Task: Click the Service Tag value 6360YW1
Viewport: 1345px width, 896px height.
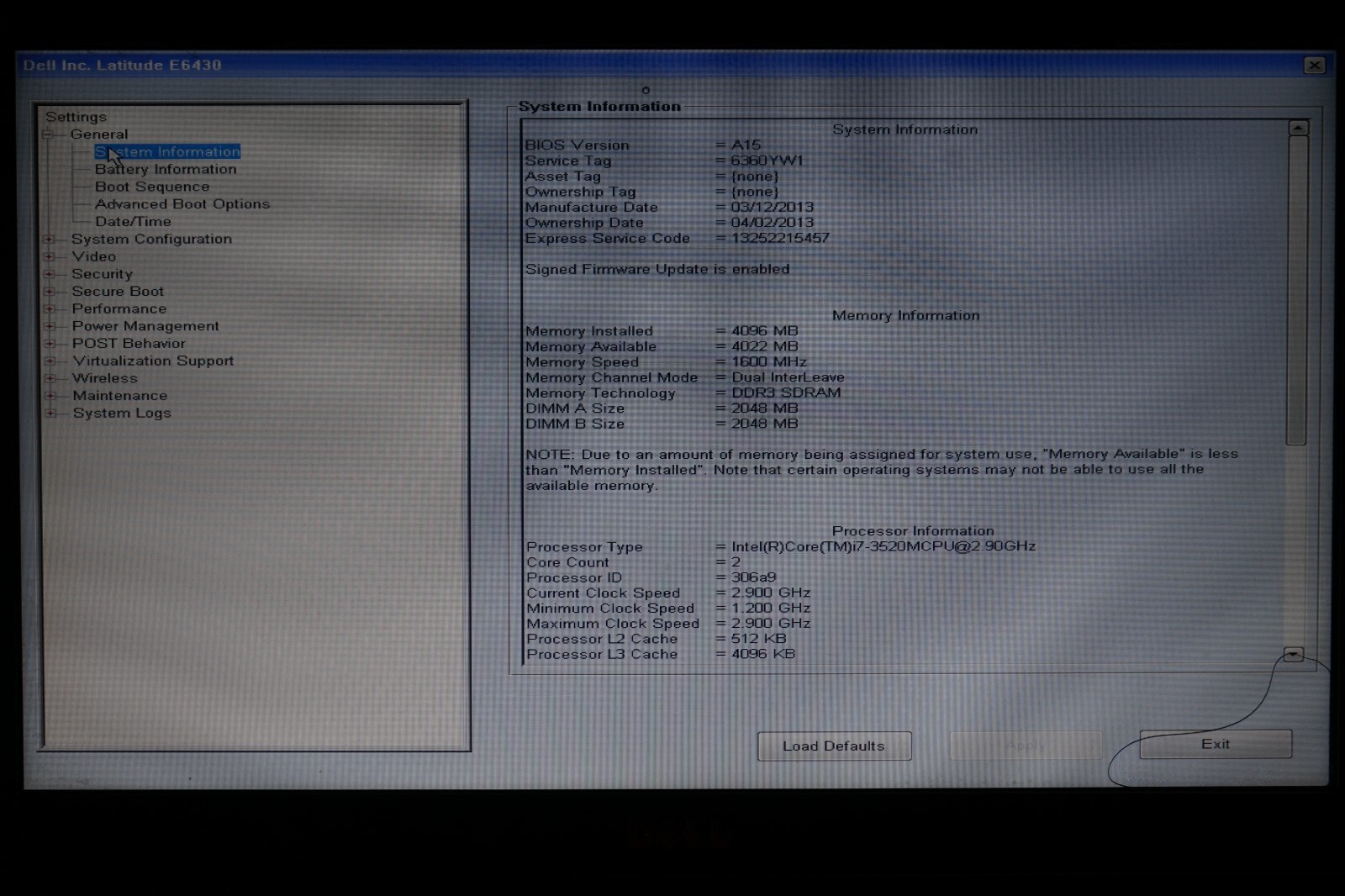Action: 767,161
